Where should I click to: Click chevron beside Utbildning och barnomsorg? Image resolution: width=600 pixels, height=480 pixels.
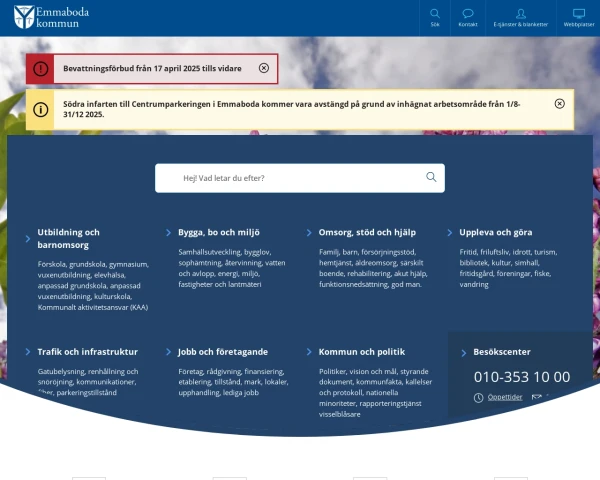28,239
